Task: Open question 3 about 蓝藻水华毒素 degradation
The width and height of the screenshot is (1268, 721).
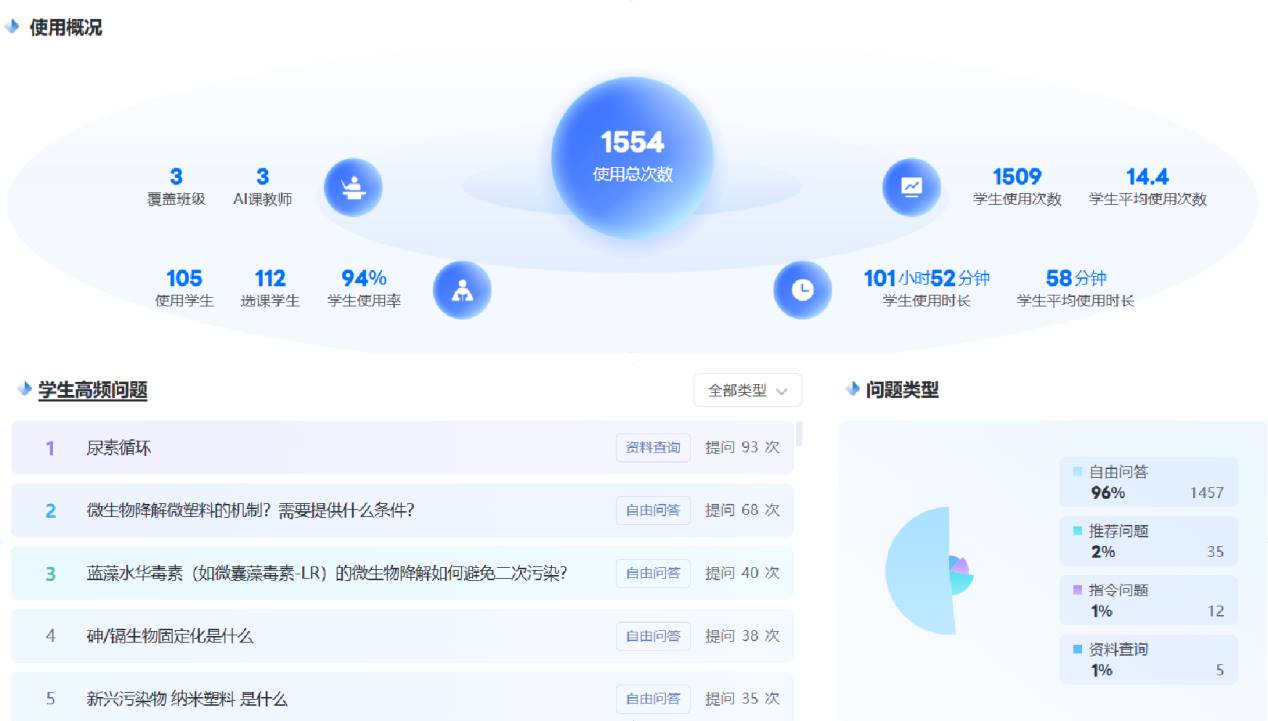Action: pos(326,573)
